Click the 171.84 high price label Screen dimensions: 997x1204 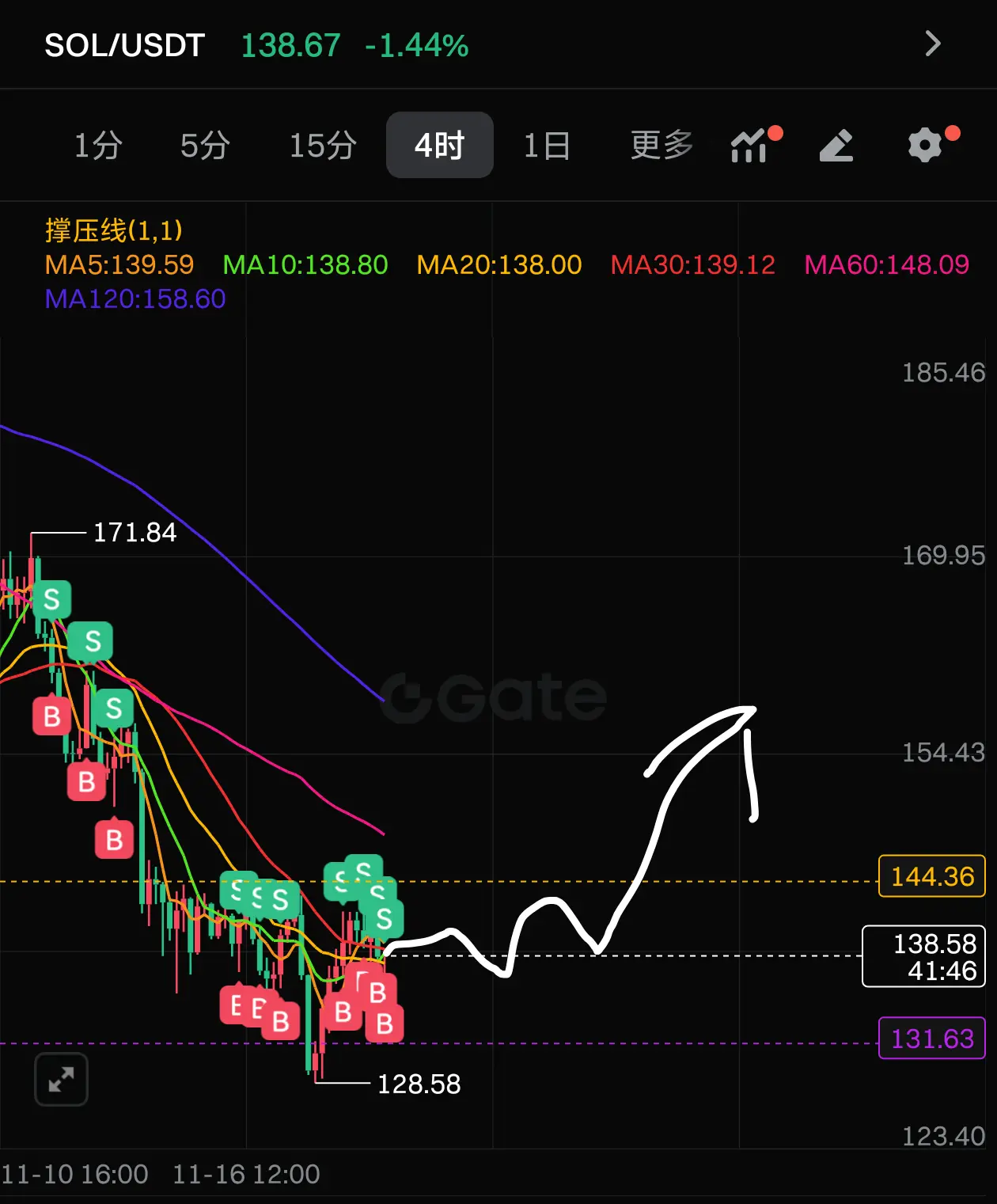(x=135, y=532)
